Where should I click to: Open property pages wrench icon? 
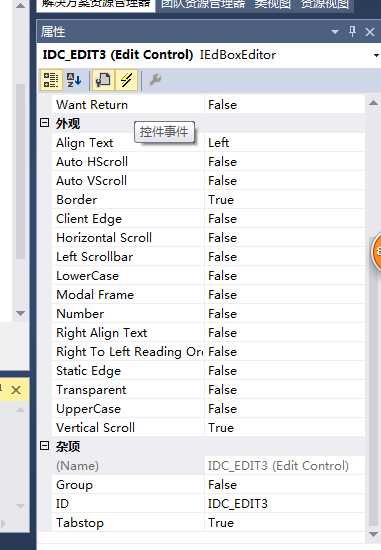[x=155, y=80]
